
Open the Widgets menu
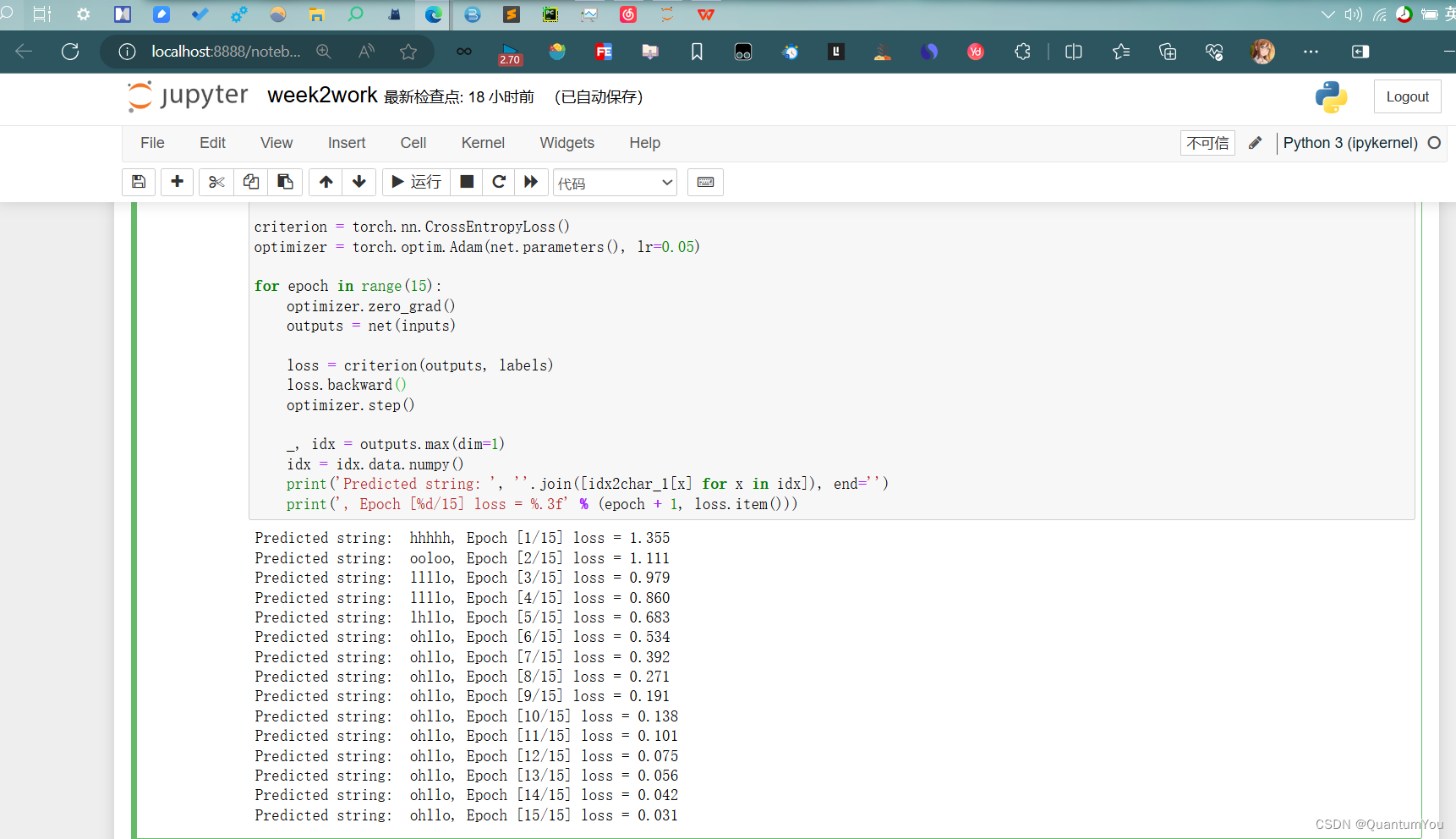coord(567,143)
